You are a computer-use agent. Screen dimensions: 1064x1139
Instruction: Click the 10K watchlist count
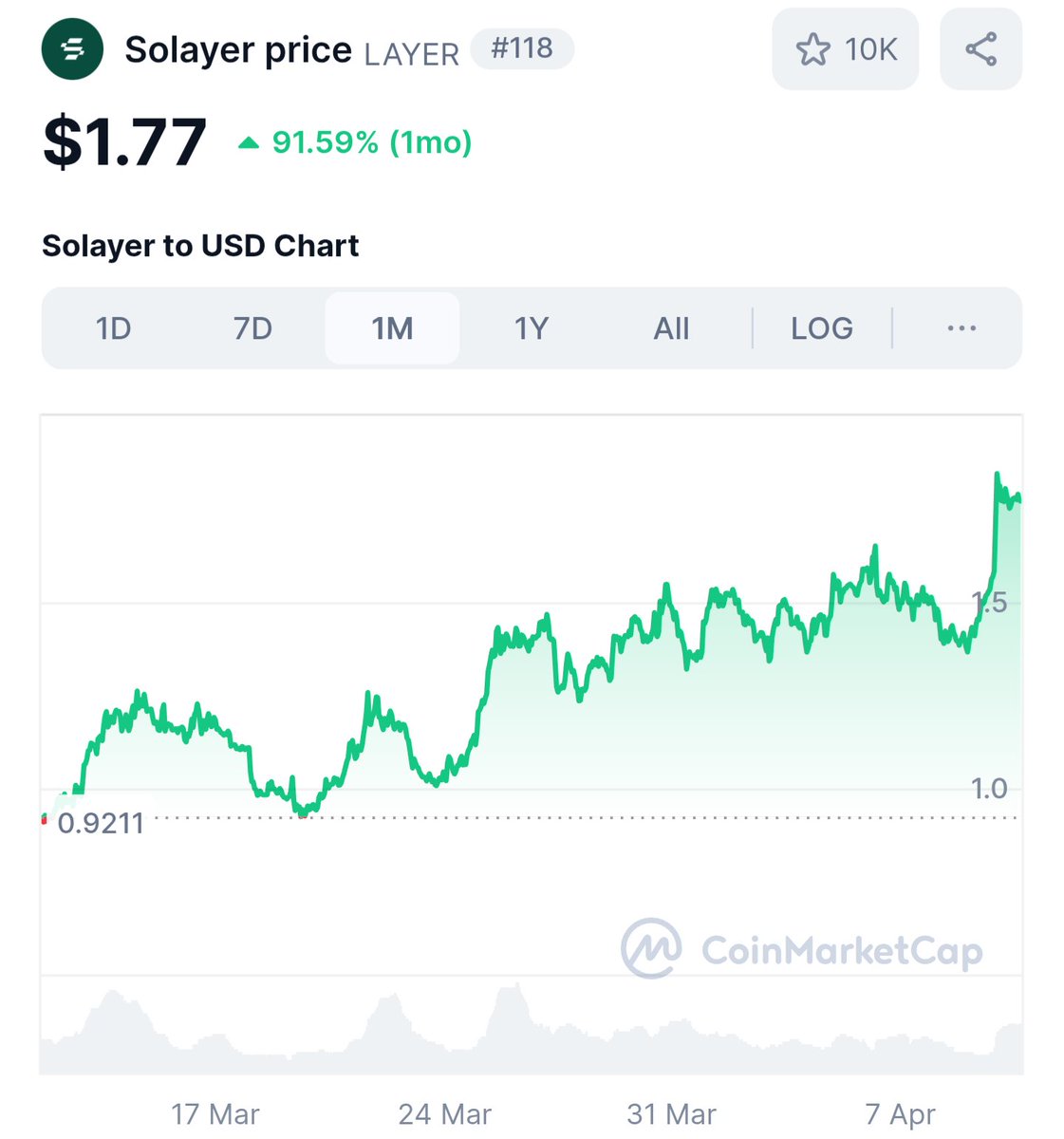coord(870,49)
